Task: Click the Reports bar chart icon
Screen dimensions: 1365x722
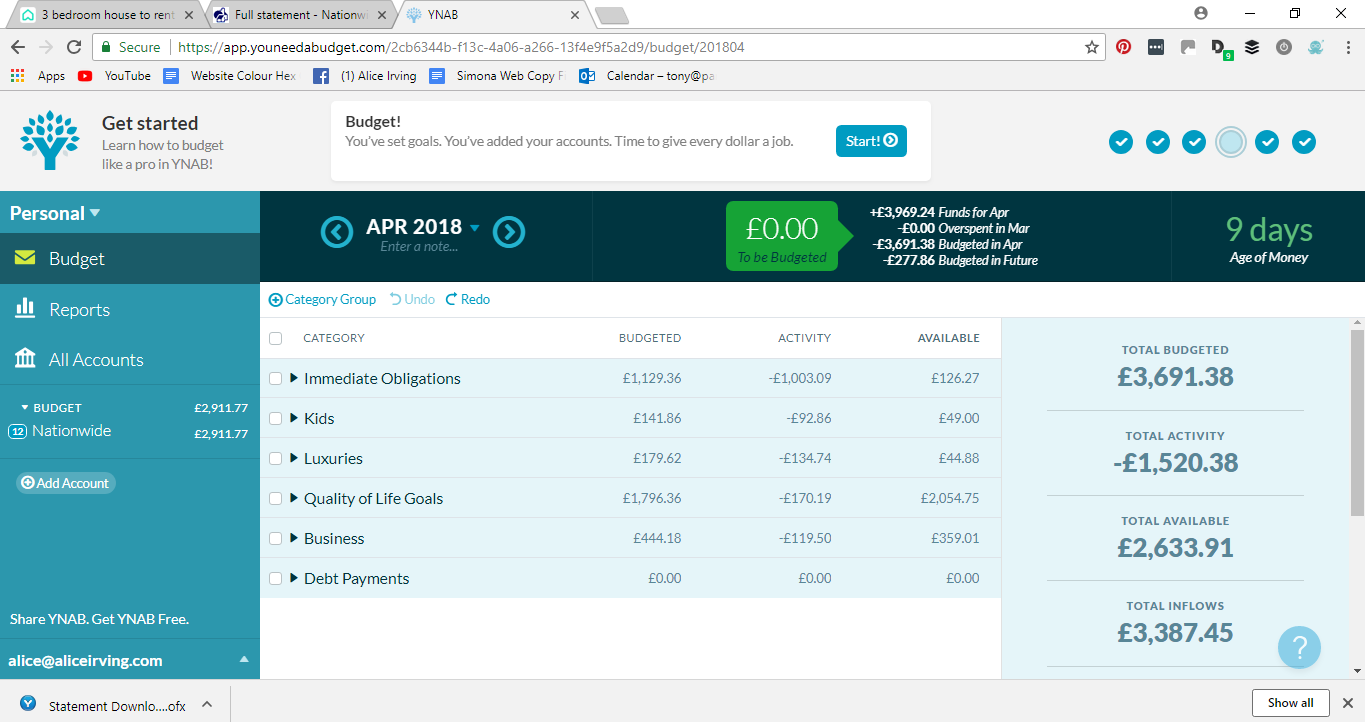Action: point(25,308)
